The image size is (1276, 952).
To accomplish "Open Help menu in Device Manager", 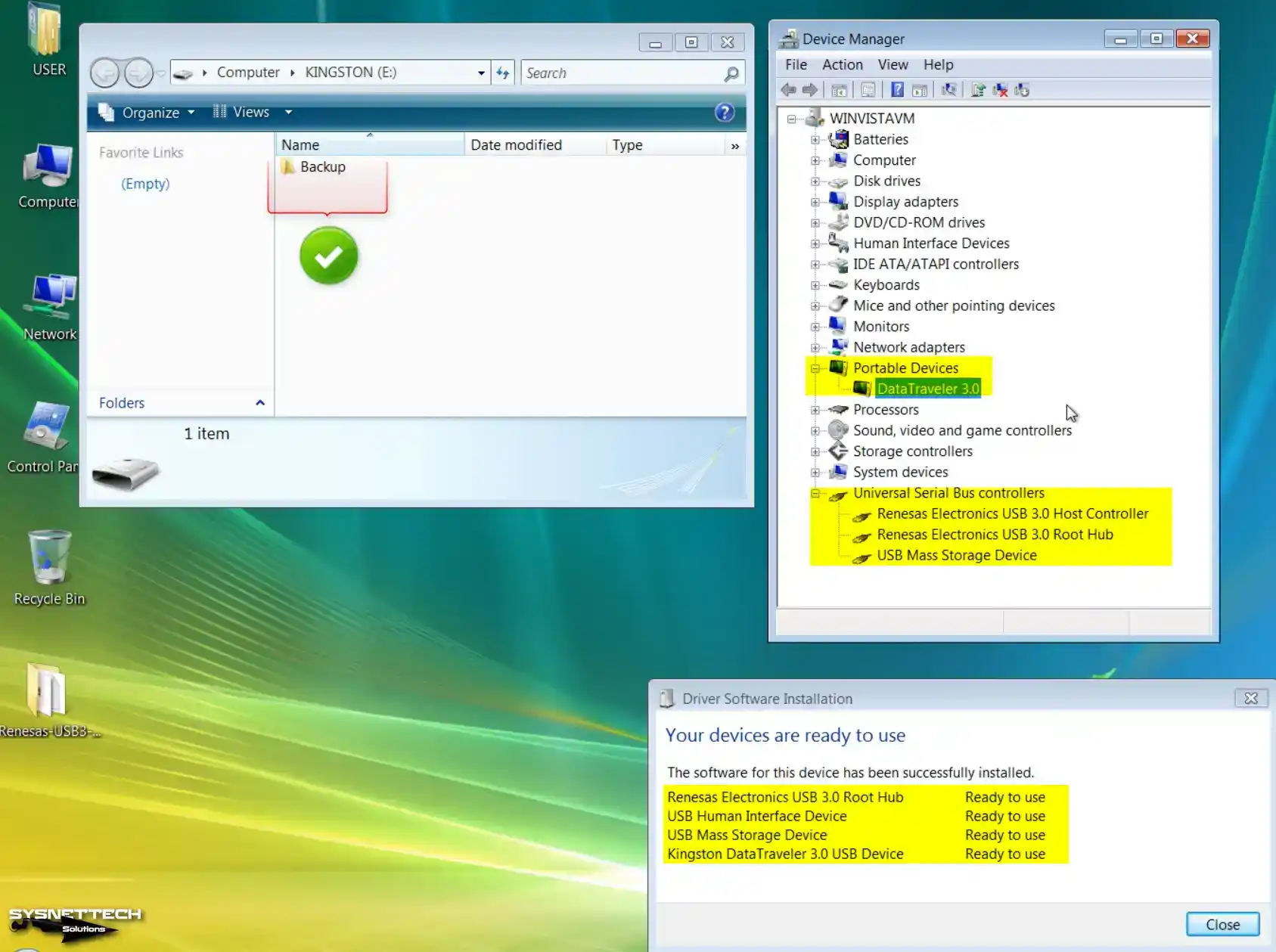I will click(938, 64).
